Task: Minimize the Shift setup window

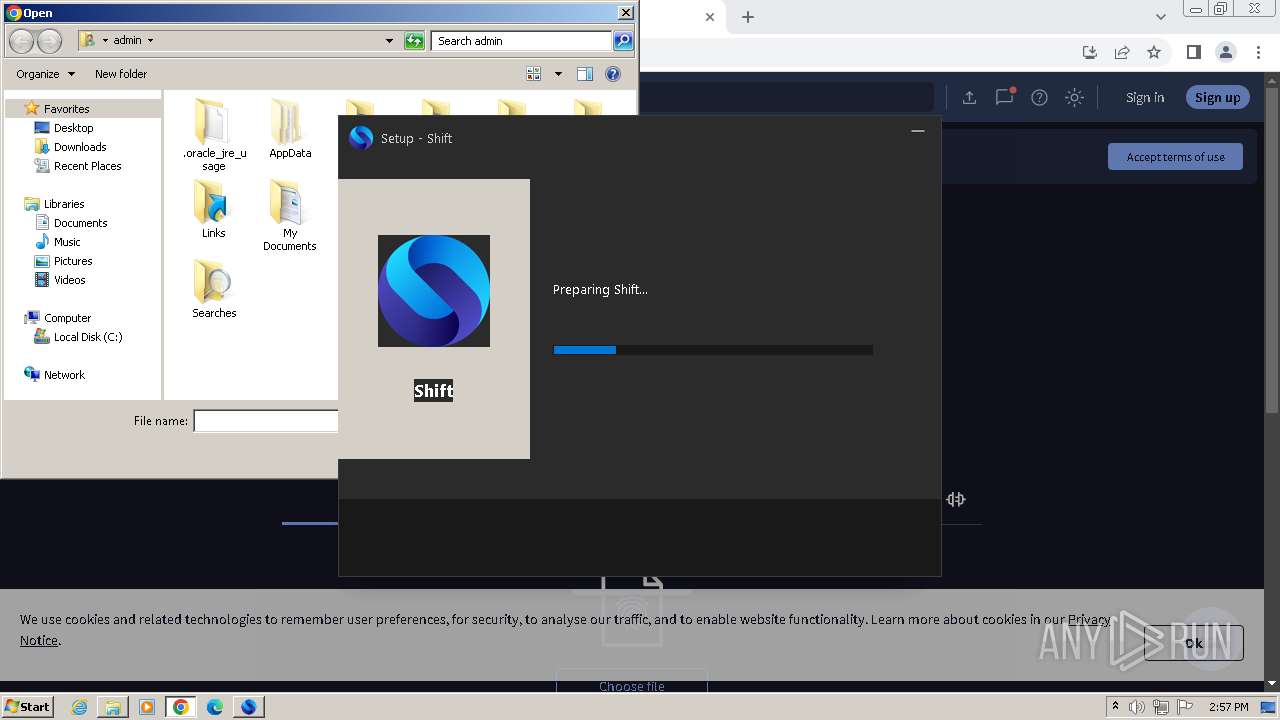Action: [918, 131]
